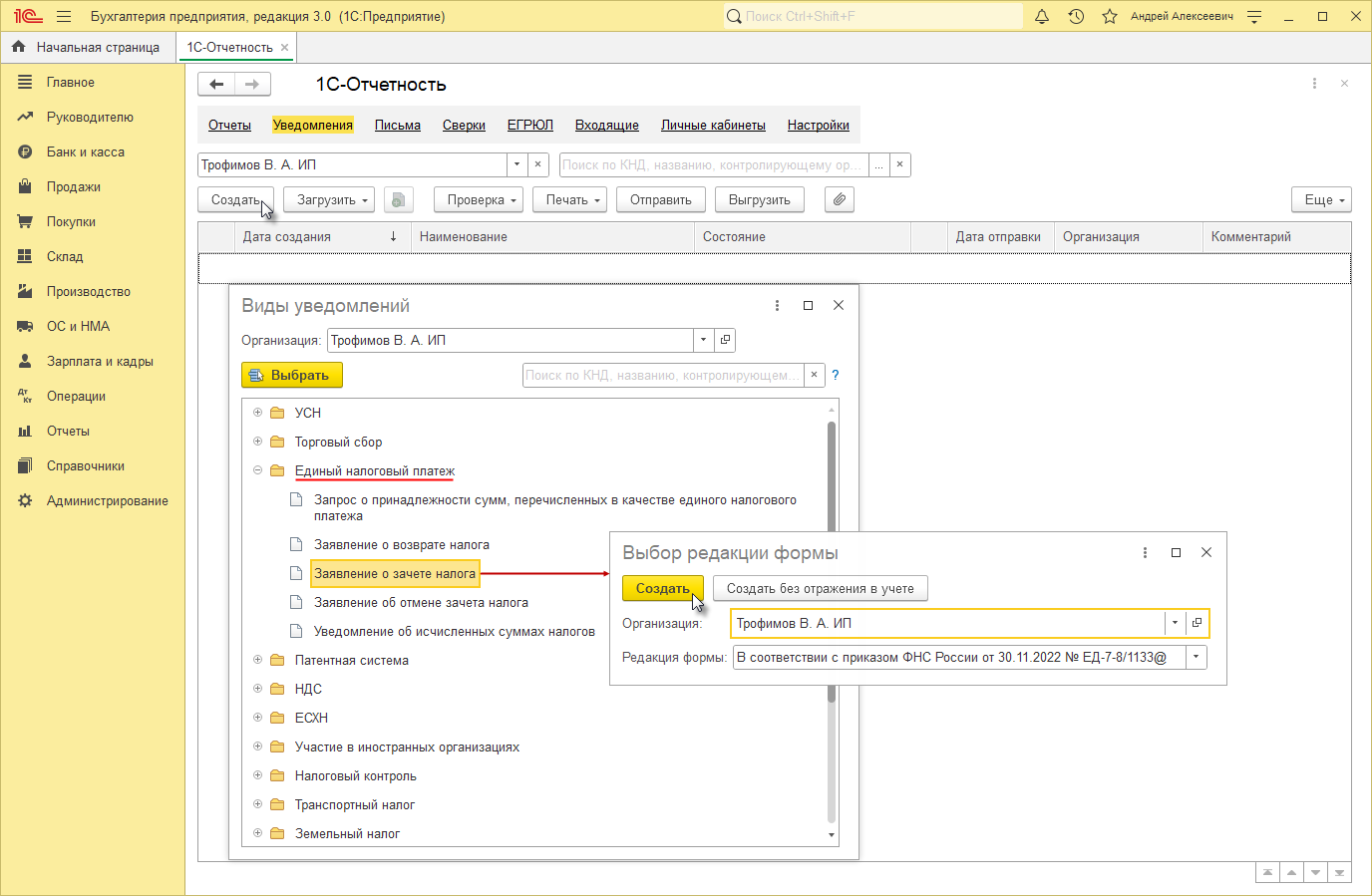Switch to the Письма tab
Image resolution: width=1372 pixels, height=896 pixels.
point(398,126)
